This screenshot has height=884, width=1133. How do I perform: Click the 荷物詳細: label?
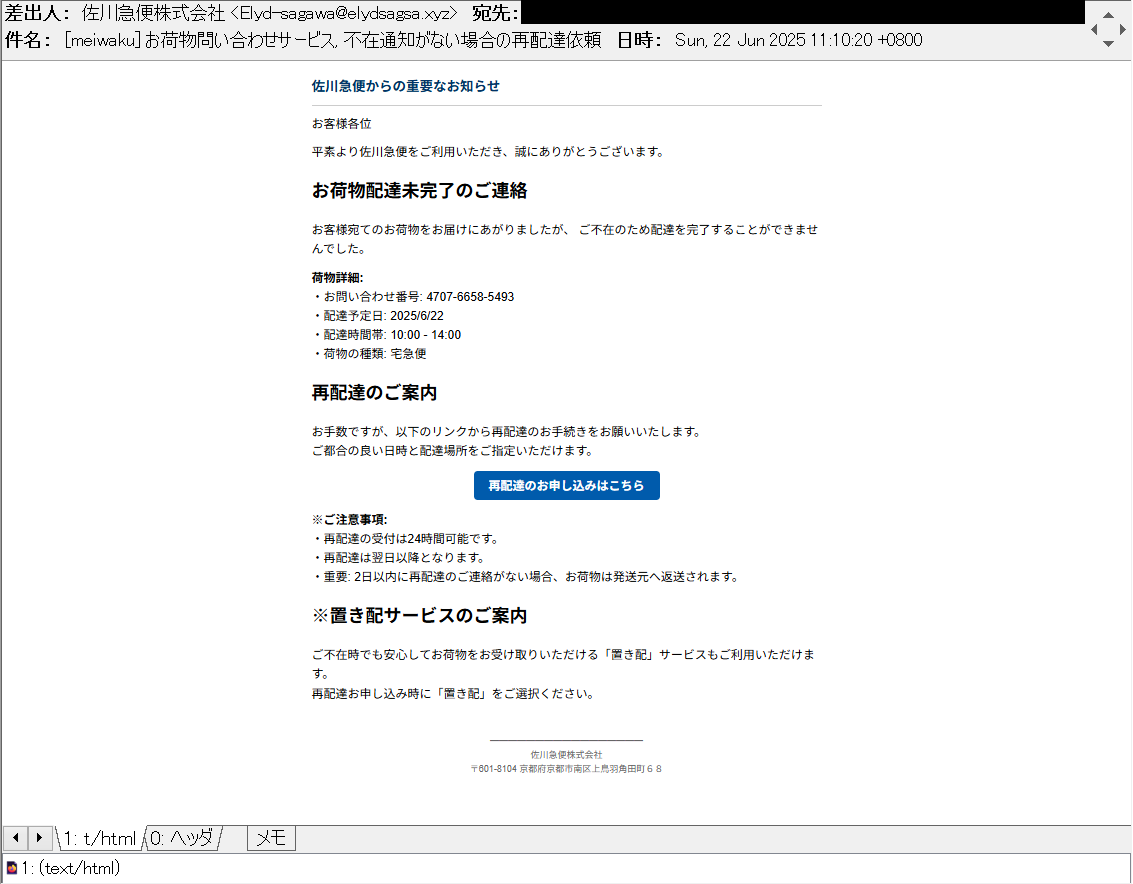(x=337, y=278)
